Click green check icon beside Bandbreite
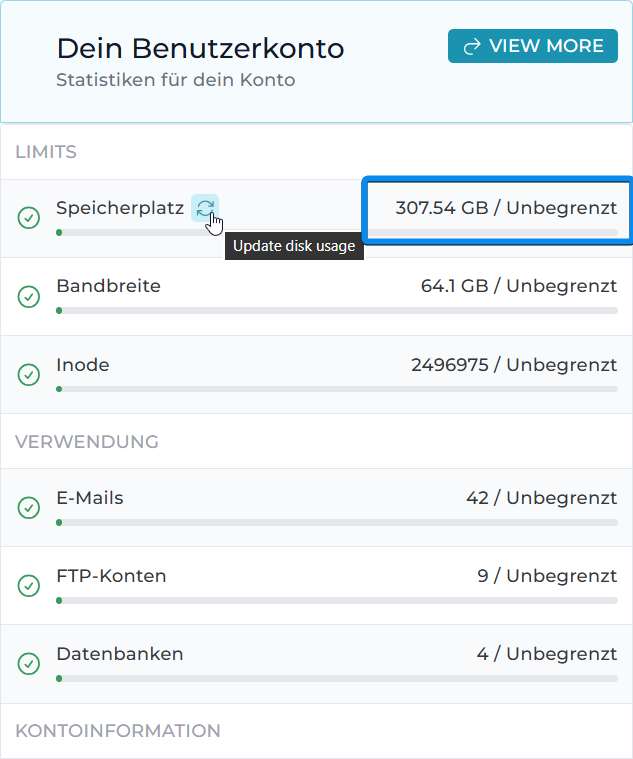633x759 pixels. [30, 296]
